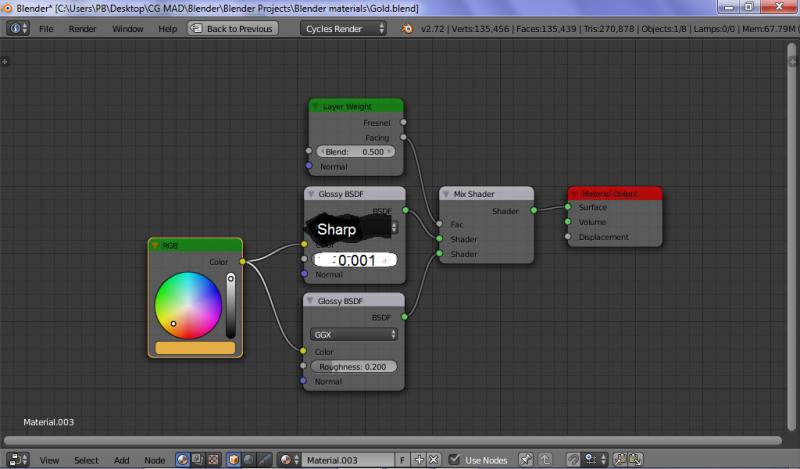The height and width of the screenshot is (469, 800).
Task: Click the Back to Previous button
Action: coord(233,29)
